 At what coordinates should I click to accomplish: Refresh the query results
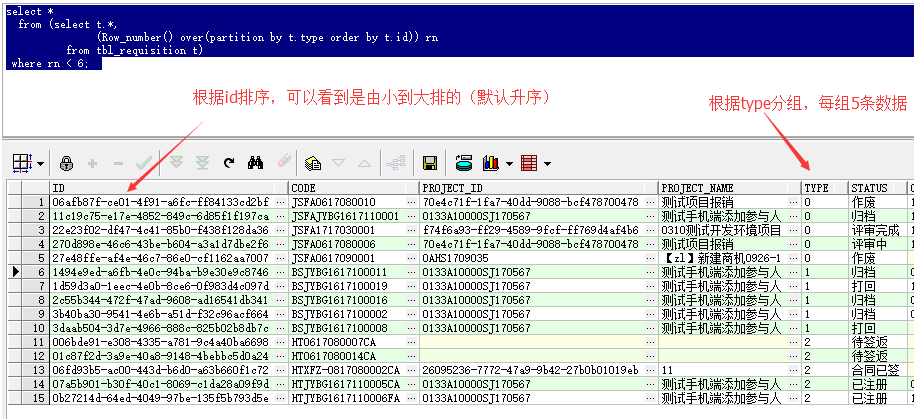(229, 163)
